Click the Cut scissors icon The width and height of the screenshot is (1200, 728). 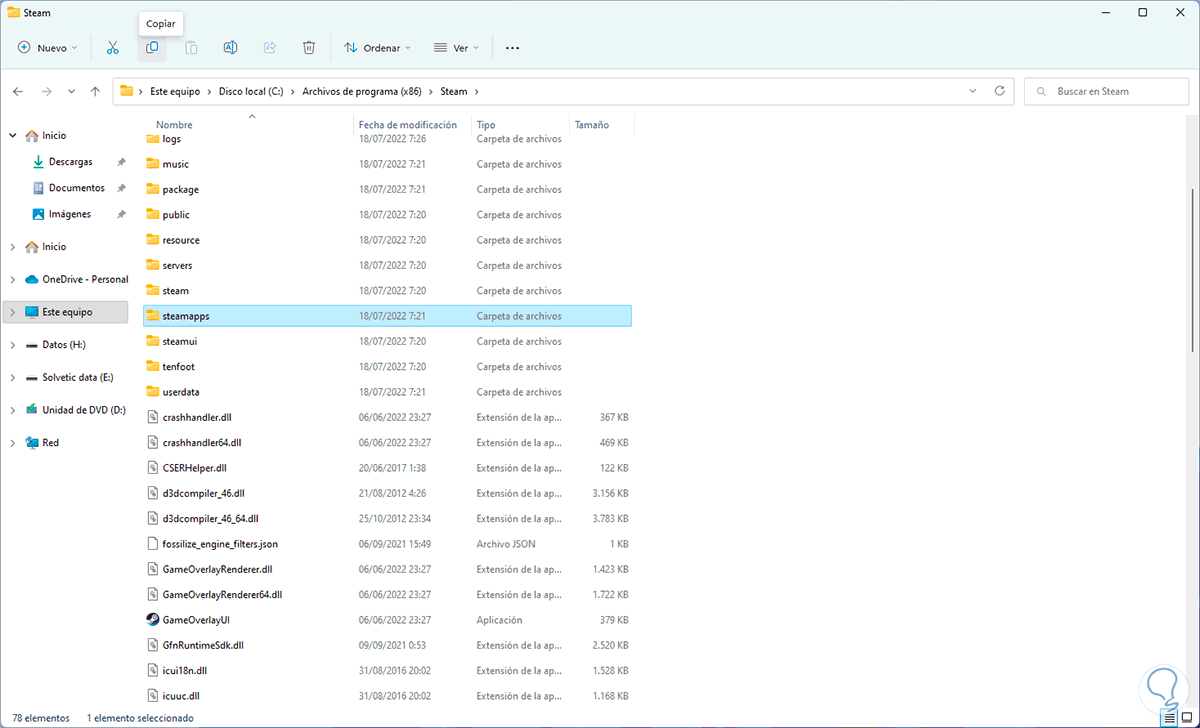(x=112, y=47)
